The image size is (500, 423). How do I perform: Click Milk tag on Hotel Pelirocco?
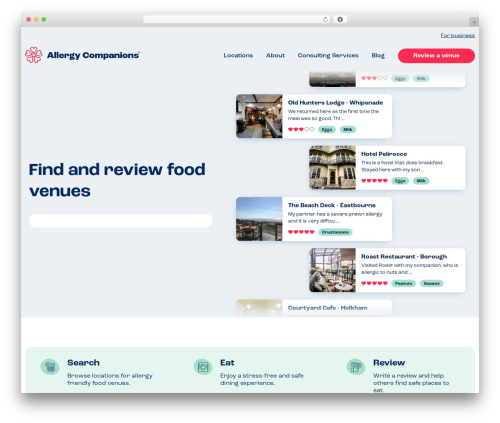point(421,181)
